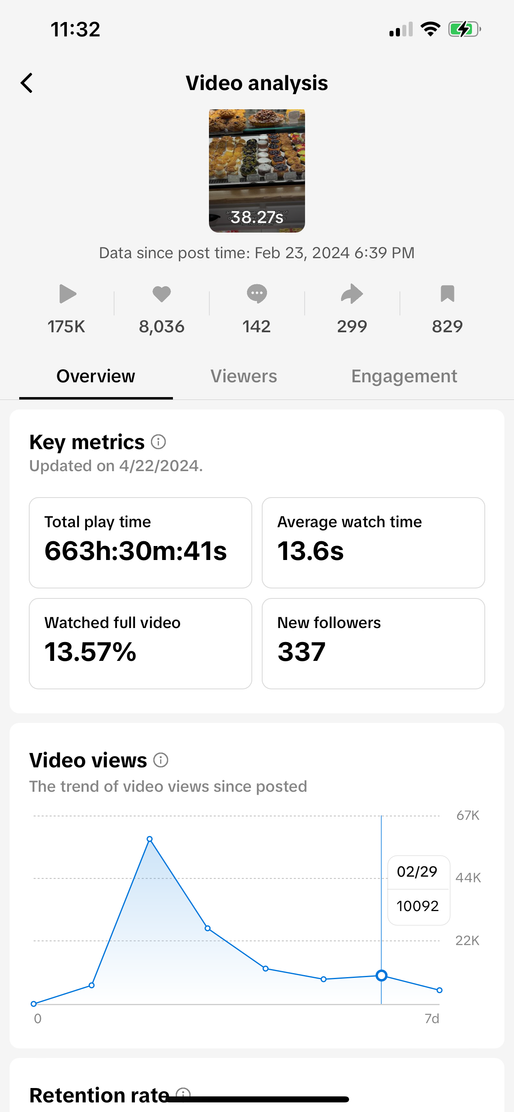Click the highlighted 02/29 chart marker
Screen dimensions: 514x1112
[381, 976]
